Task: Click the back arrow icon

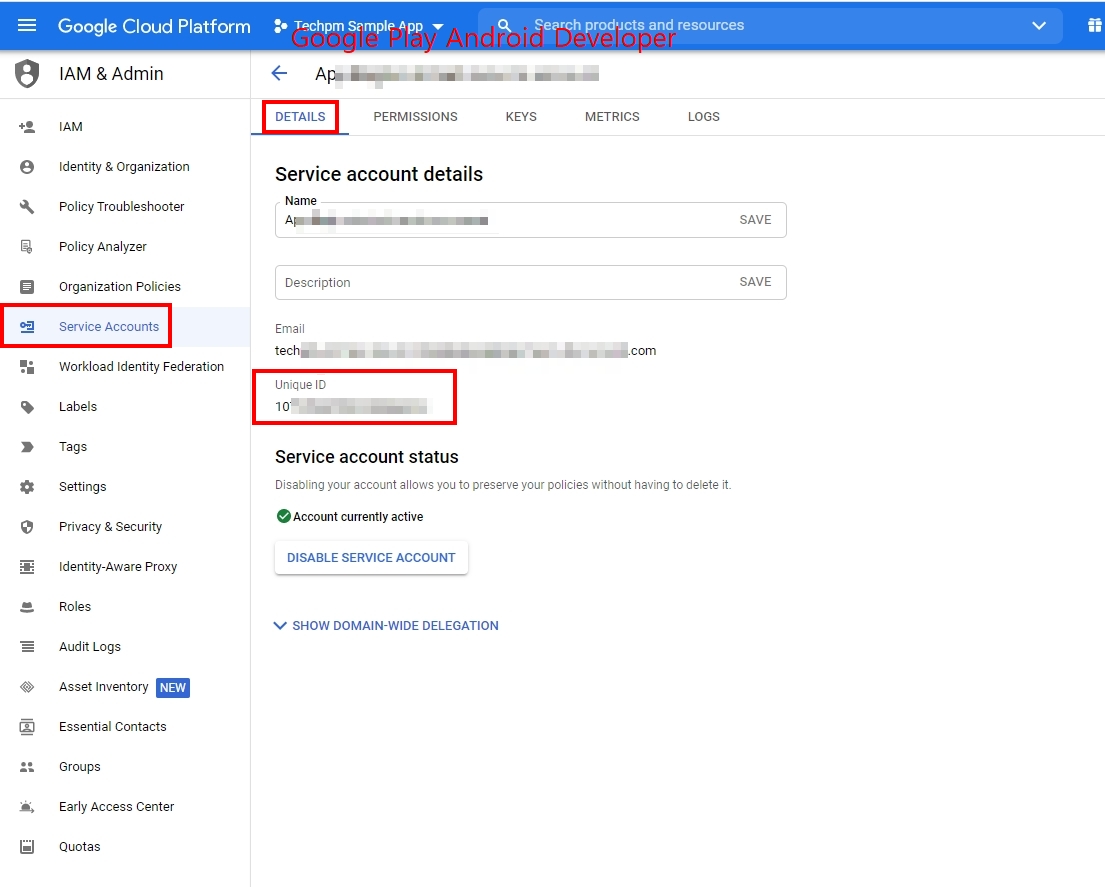Action: (279, 73)
